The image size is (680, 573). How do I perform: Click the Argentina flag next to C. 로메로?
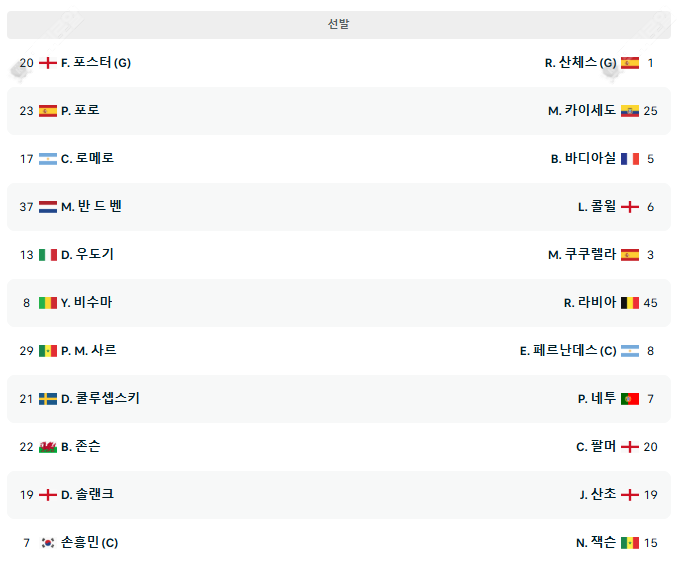pyautogui.click(x=48, y=159)
